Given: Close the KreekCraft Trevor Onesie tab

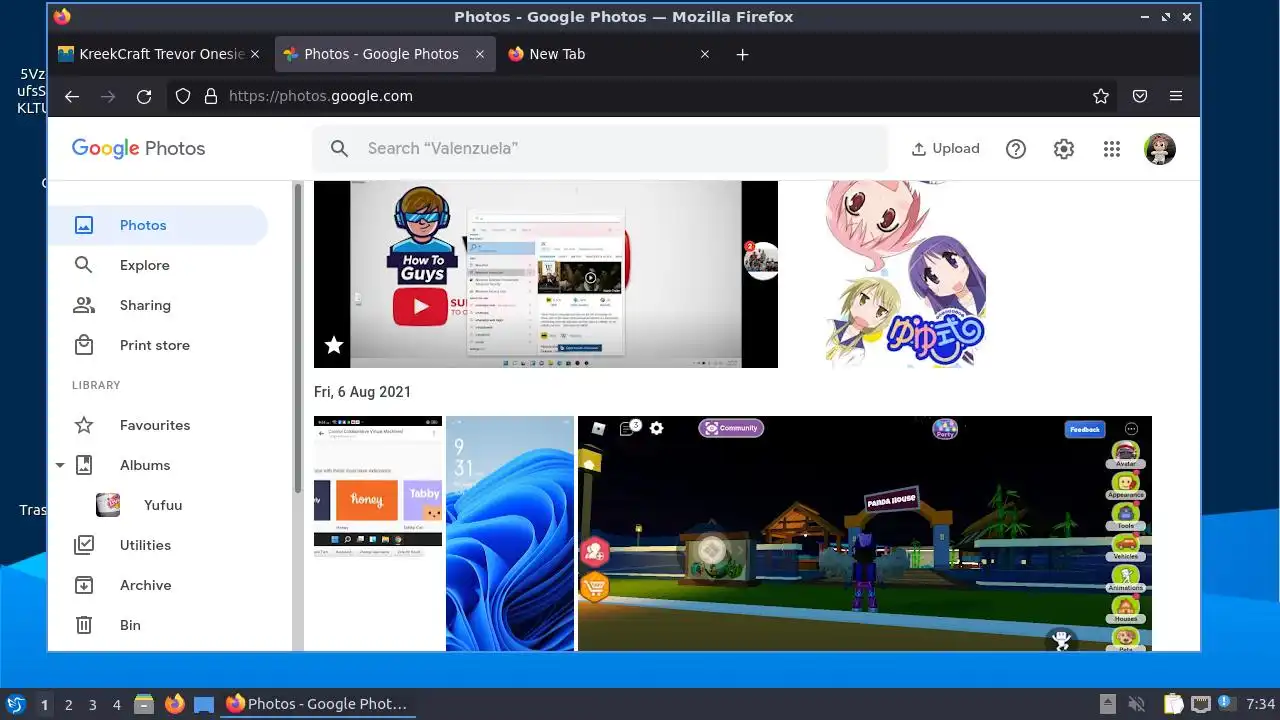Looking at the screenshot, I should 255,54.
